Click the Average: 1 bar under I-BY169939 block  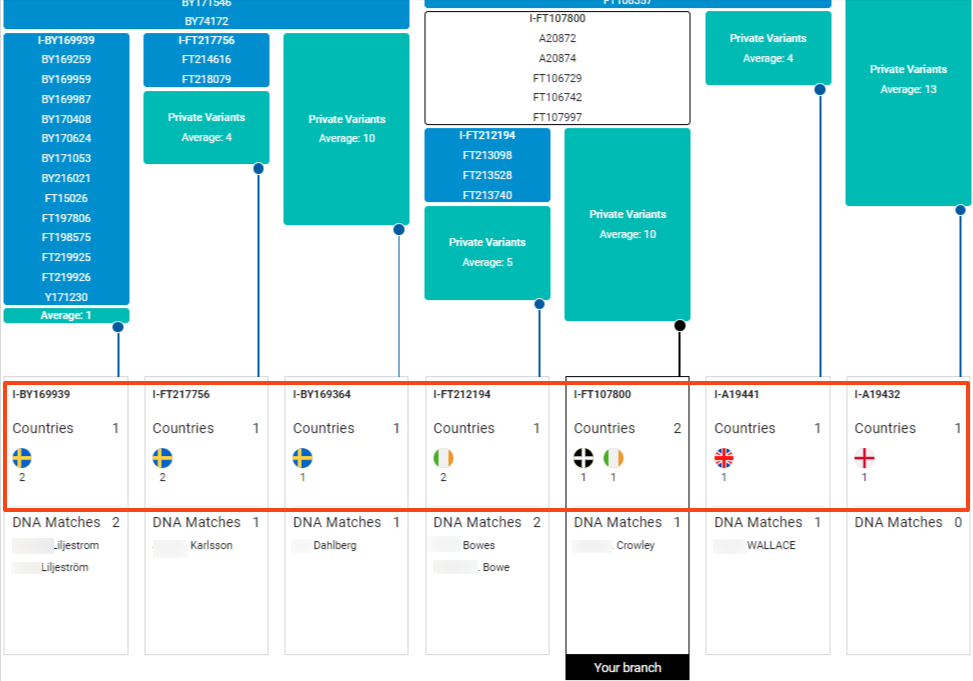click(x=66, y=315)
